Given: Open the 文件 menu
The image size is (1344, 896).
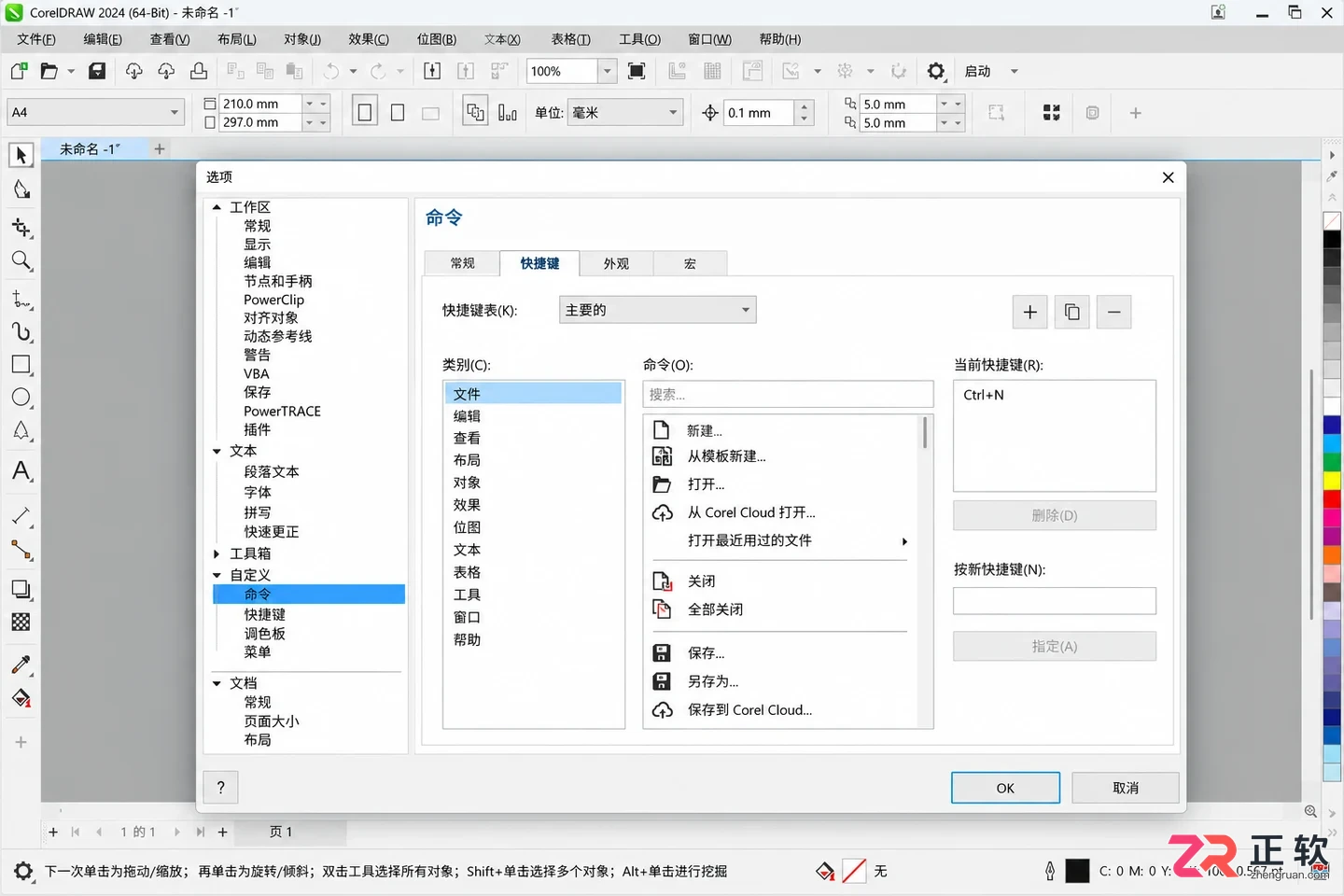Looking at the screenshot, I should [x=36, y=39].
